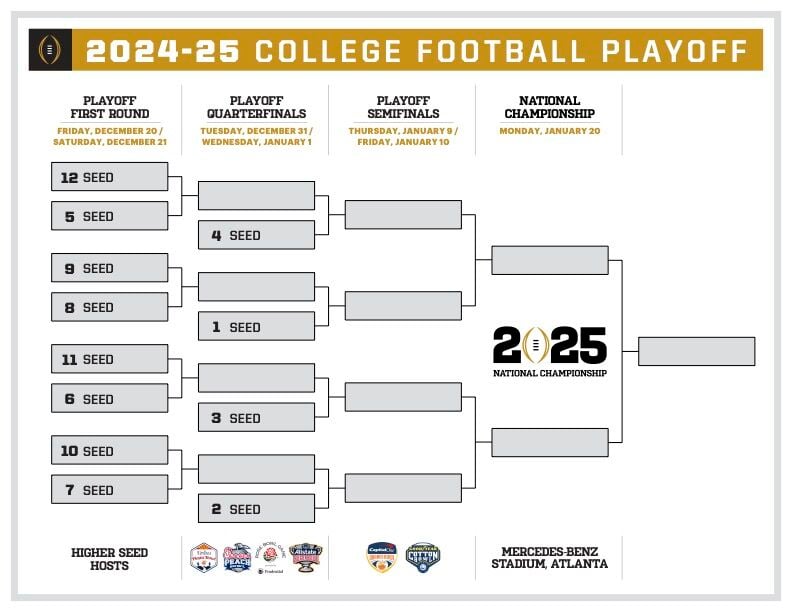The width and height of the screenshot is (792, 612).
Task: Select the Playoff First Round heading
Action: point(110,107)
